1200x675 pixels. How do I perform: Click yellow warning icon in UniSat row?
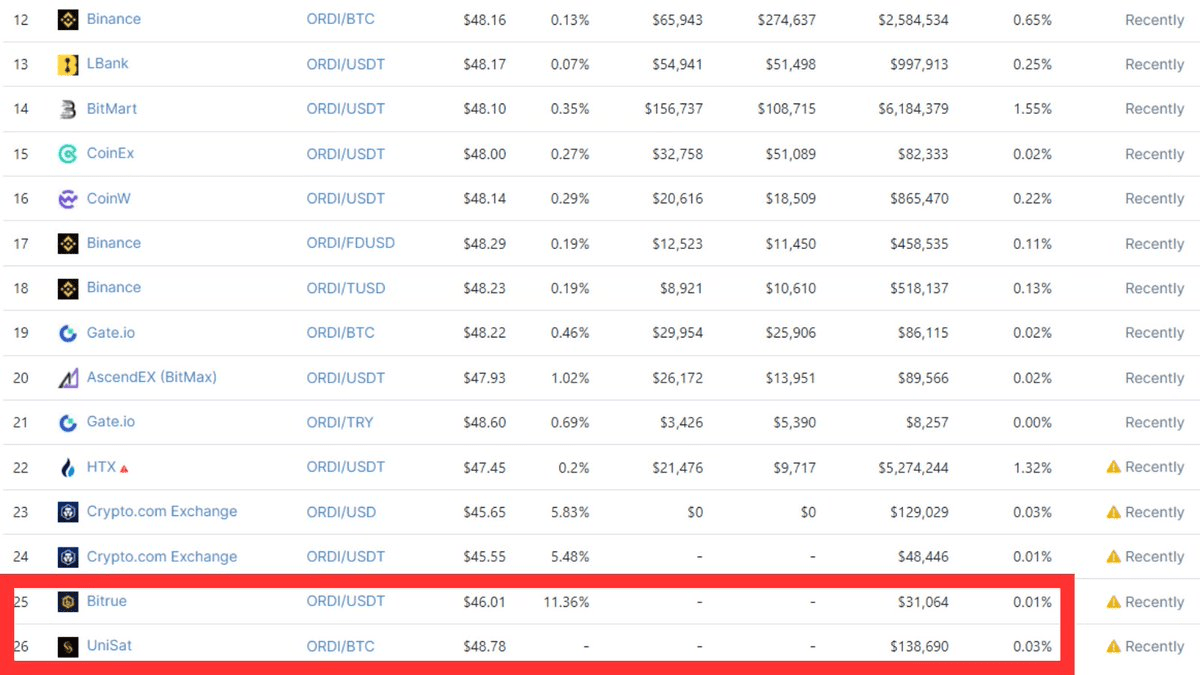click(1113, 647)
